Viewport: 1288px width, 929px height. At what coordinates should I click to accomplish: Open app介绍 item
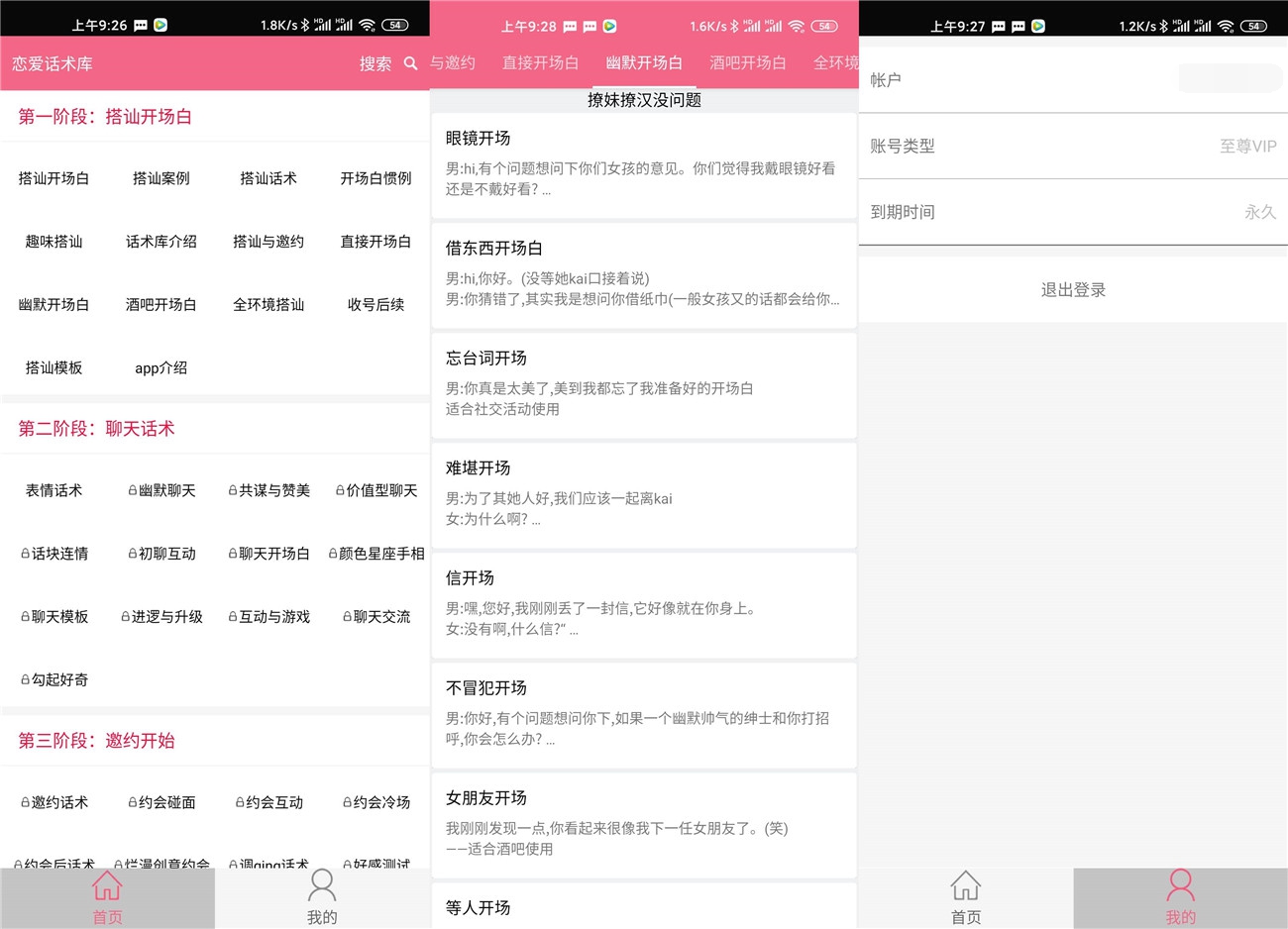pyautogui.click(x=161, y=367)
